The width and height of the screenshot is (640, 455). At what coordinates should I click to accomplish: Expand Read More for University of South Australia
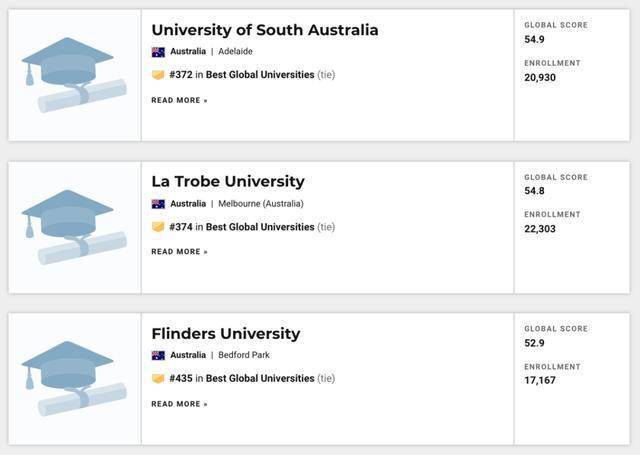click(x=180, y=100)
